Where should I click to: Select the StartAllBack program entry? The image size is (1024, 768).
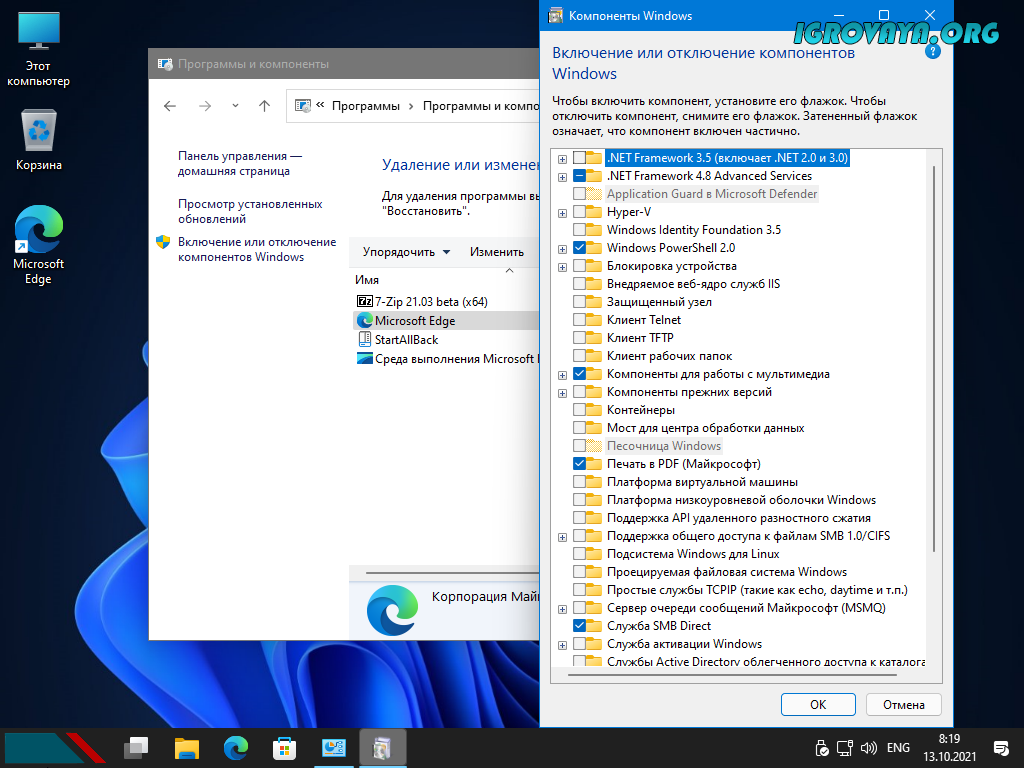406,340
